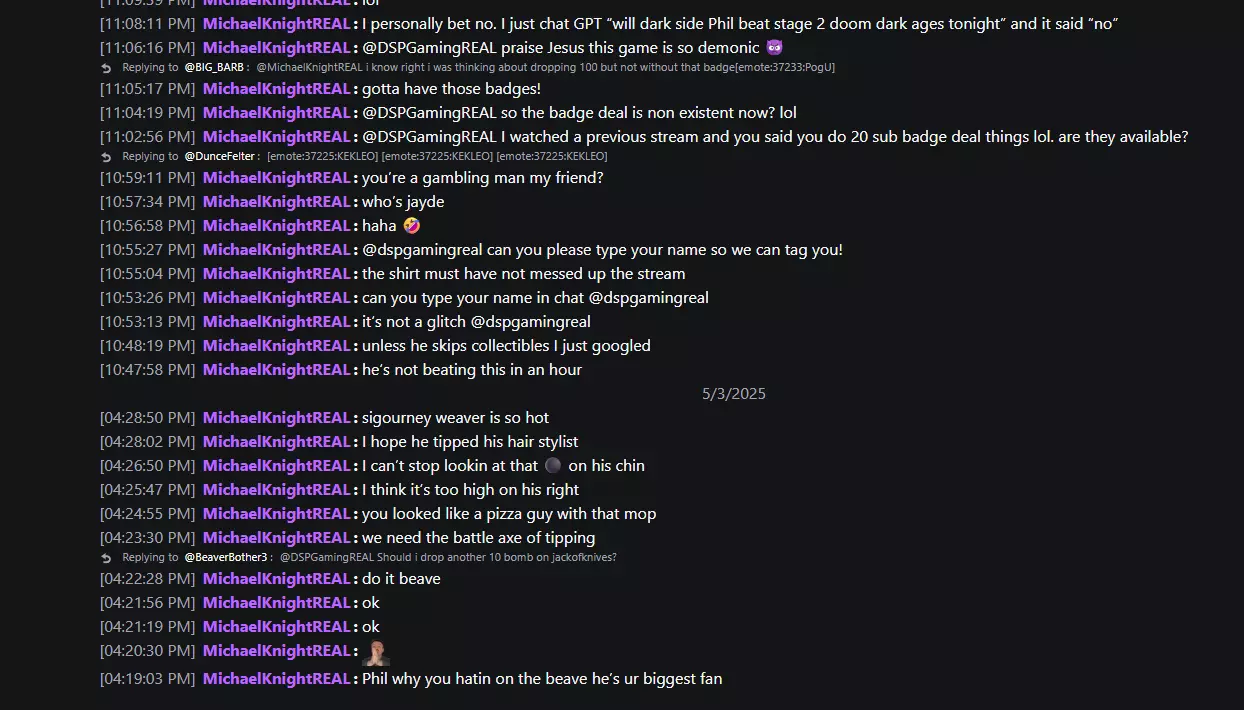The width and height of the screenshot is (1244, 710).
Task: Open the @BIG_BARB username in reply line
Action: (214, 67)
